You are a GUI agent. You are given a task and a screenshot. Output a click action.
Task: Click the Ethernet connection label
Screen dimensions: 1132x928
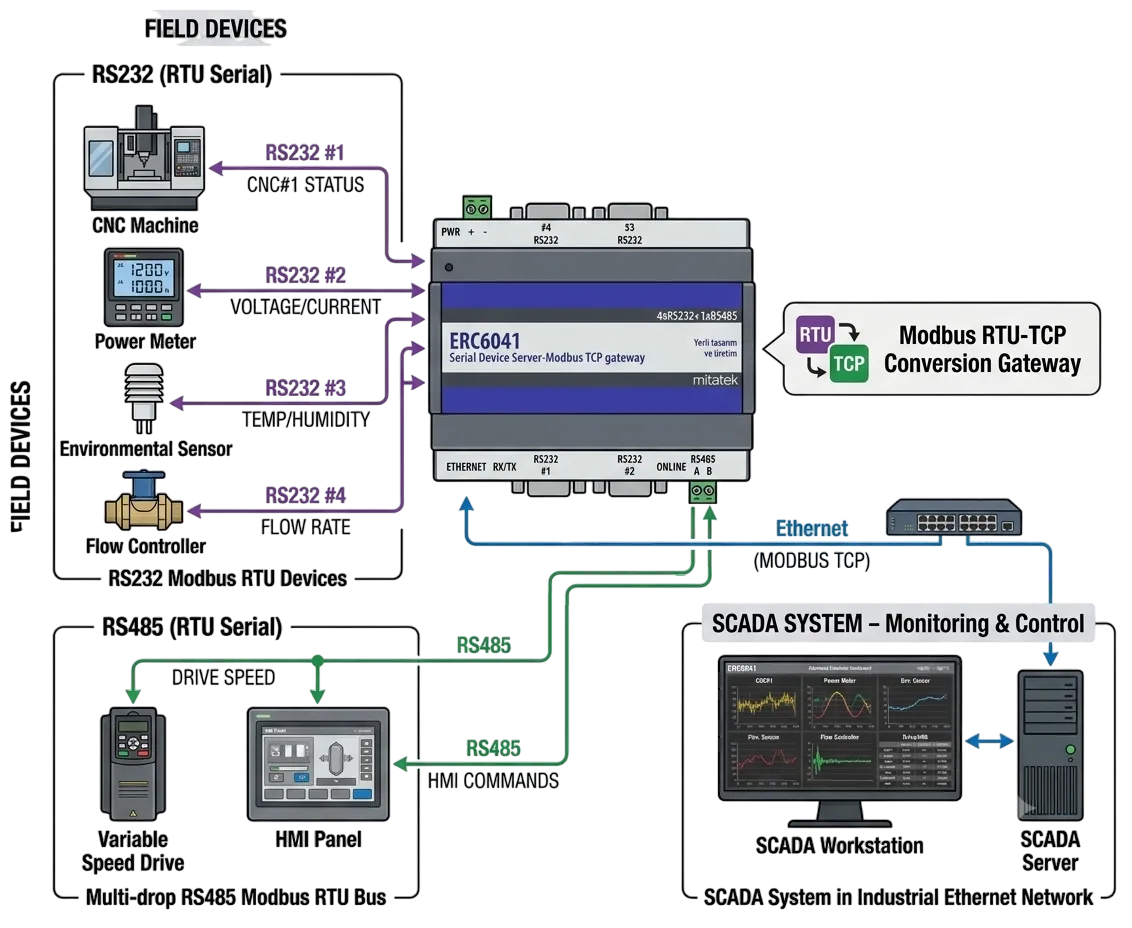(x=811, y=529)
